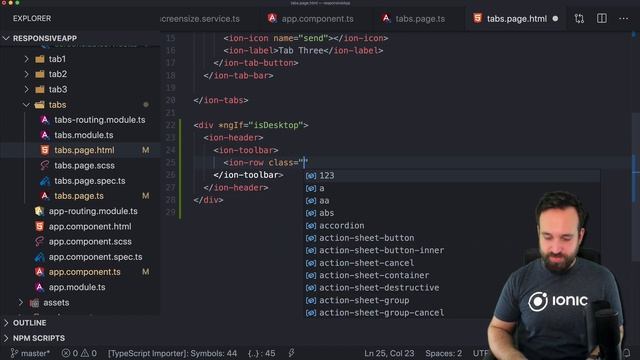
Task: Open app-routing.module.ts file
Action: tap(93, 211)
